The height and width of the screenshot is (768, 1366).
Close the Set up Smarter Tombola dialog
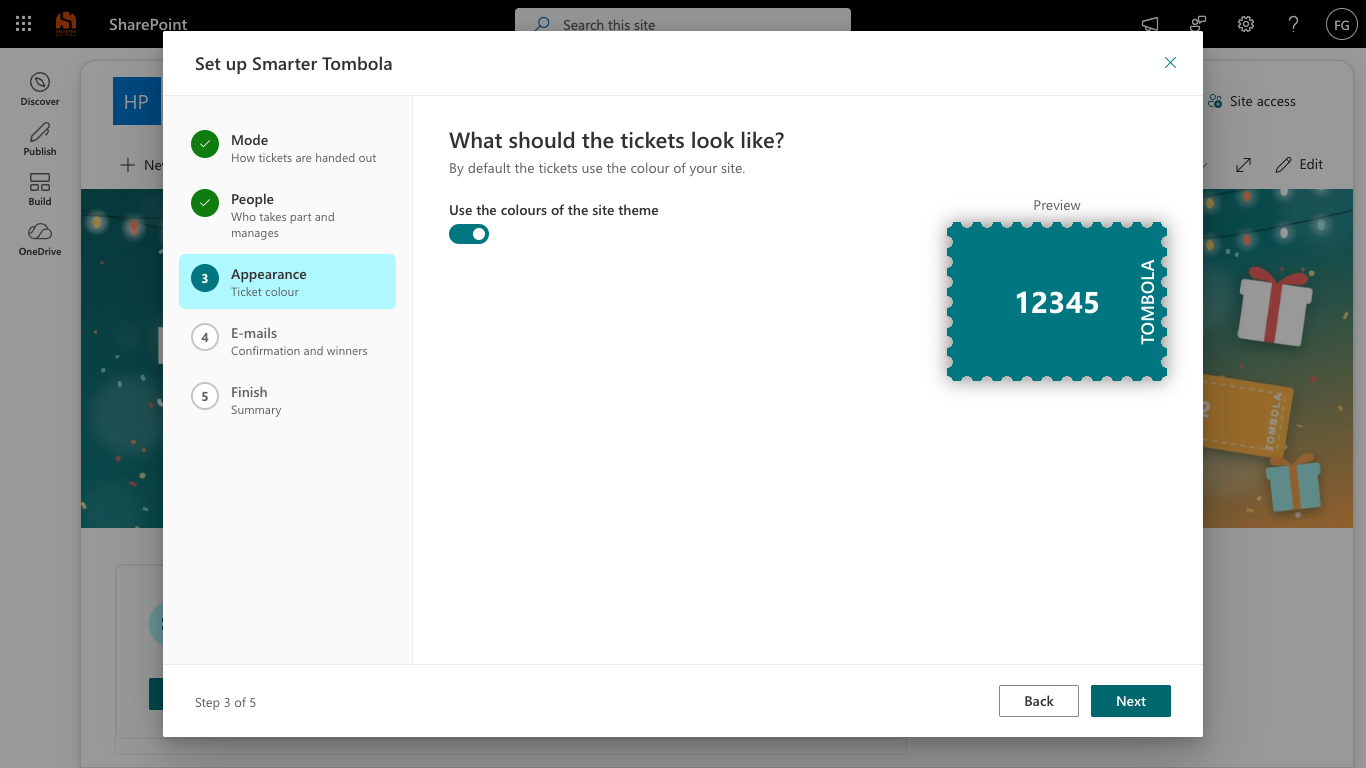(x=1170, y=63)
